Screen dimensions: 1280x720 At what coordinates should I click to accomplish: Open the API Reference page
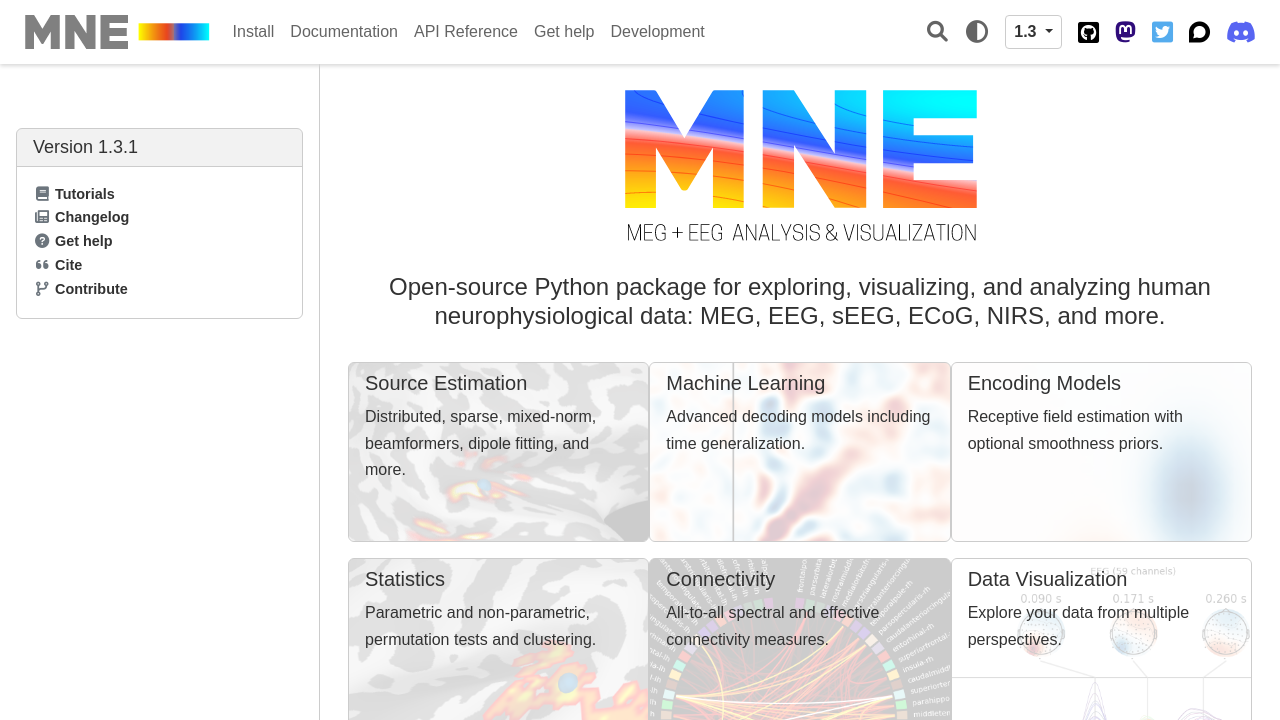tap(466, 32)
